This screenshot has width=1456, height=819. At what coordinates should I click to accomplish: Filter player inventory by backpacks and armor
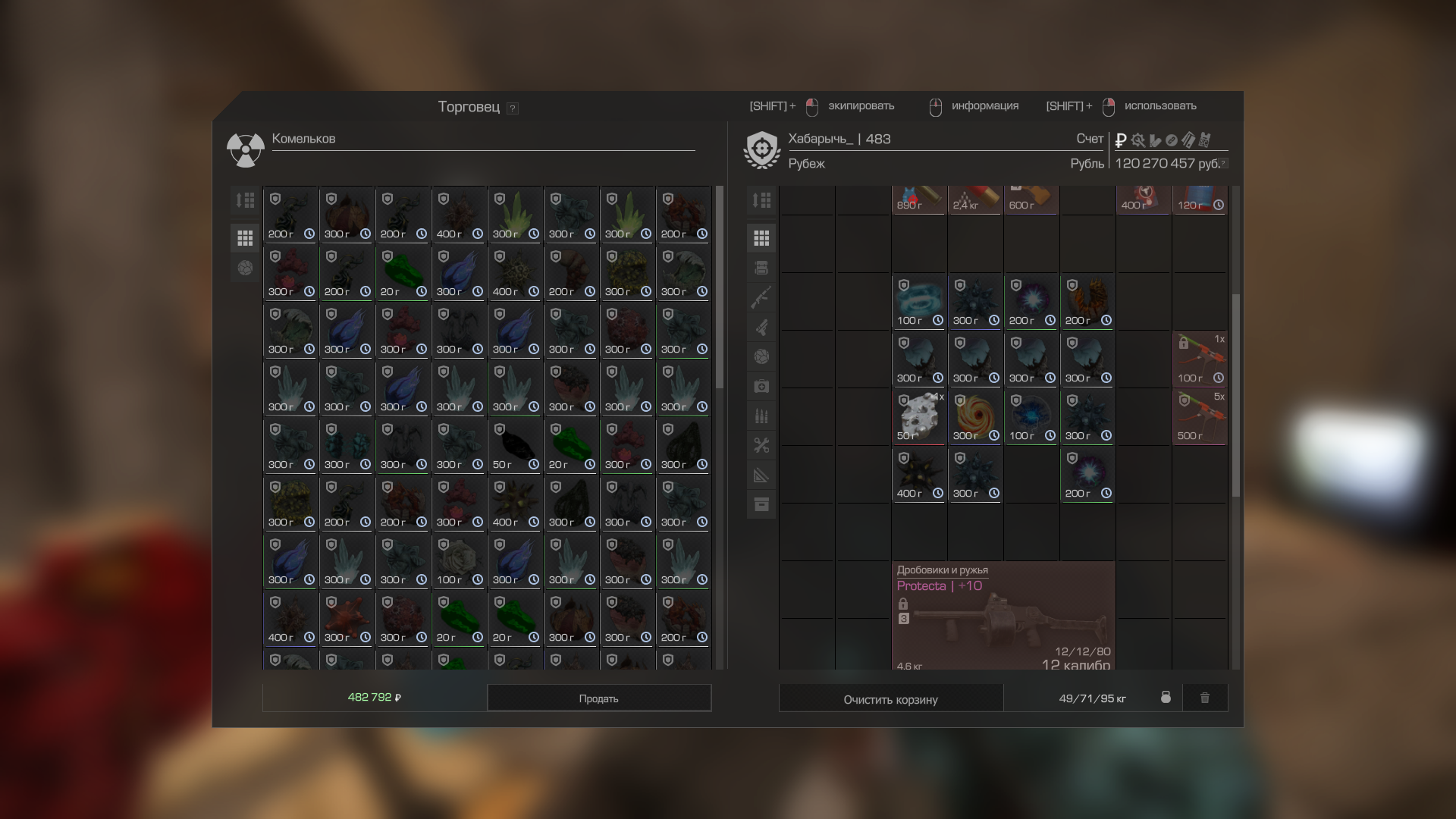tap(761, 268)
